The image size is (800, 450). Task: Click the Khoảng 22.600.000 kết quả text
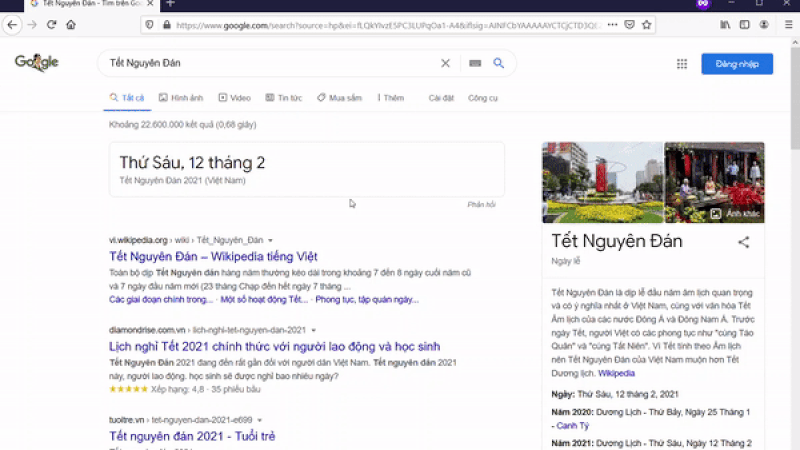click(x=182, y=124)
